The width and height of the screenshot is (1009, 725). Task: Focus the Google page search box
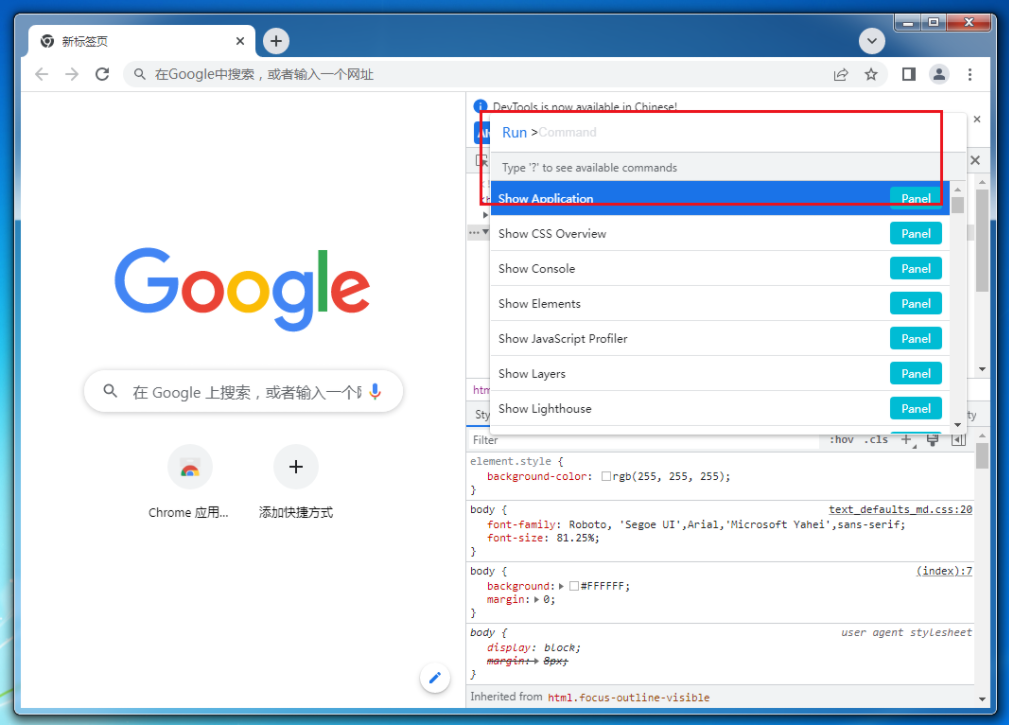point(243,392)
